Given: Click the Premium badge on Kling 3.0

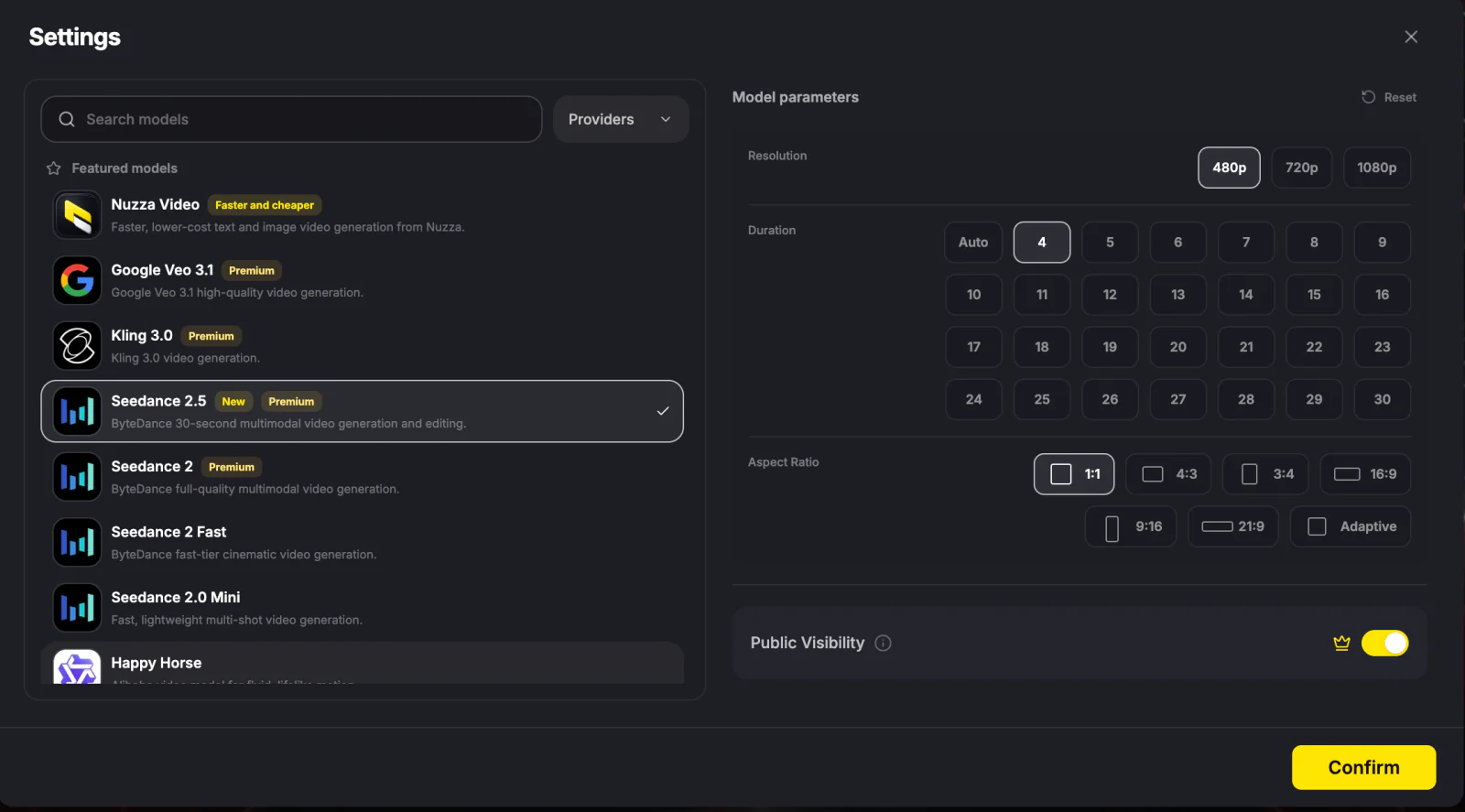Looking at the screenshot, I should coord(212,336).
